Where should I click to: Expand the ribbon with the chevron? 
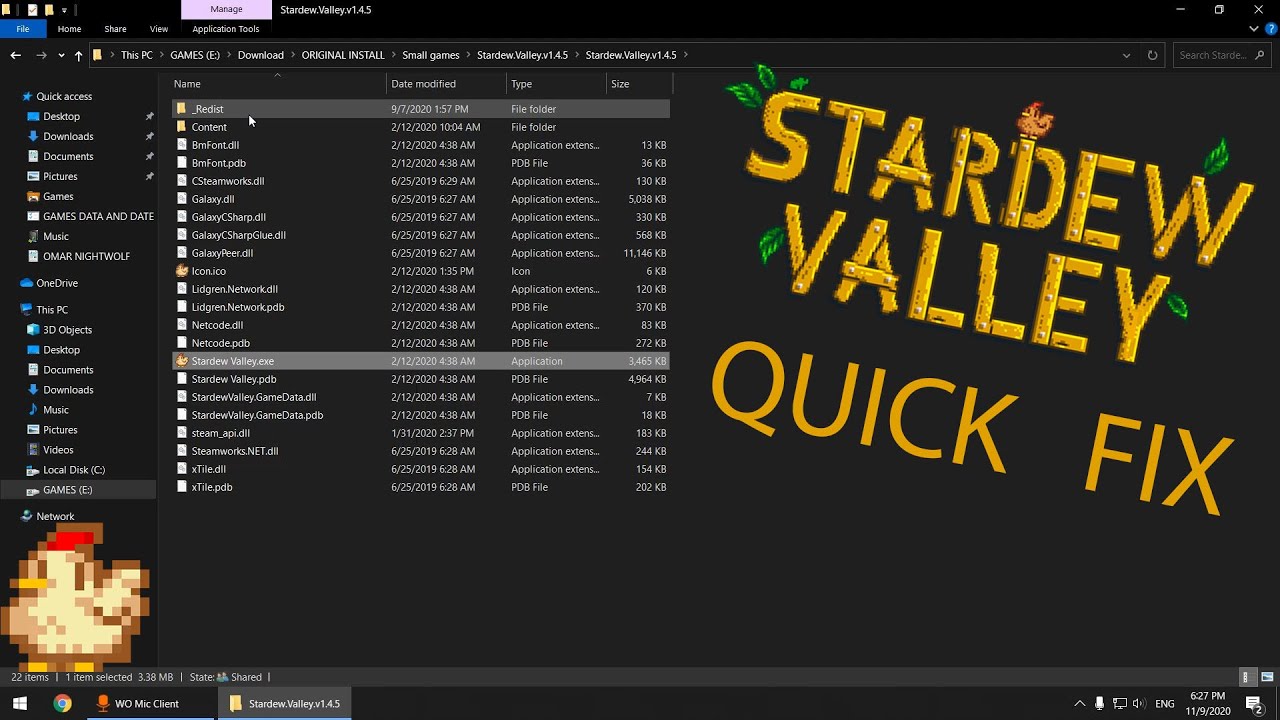(x=1254, y=29)
